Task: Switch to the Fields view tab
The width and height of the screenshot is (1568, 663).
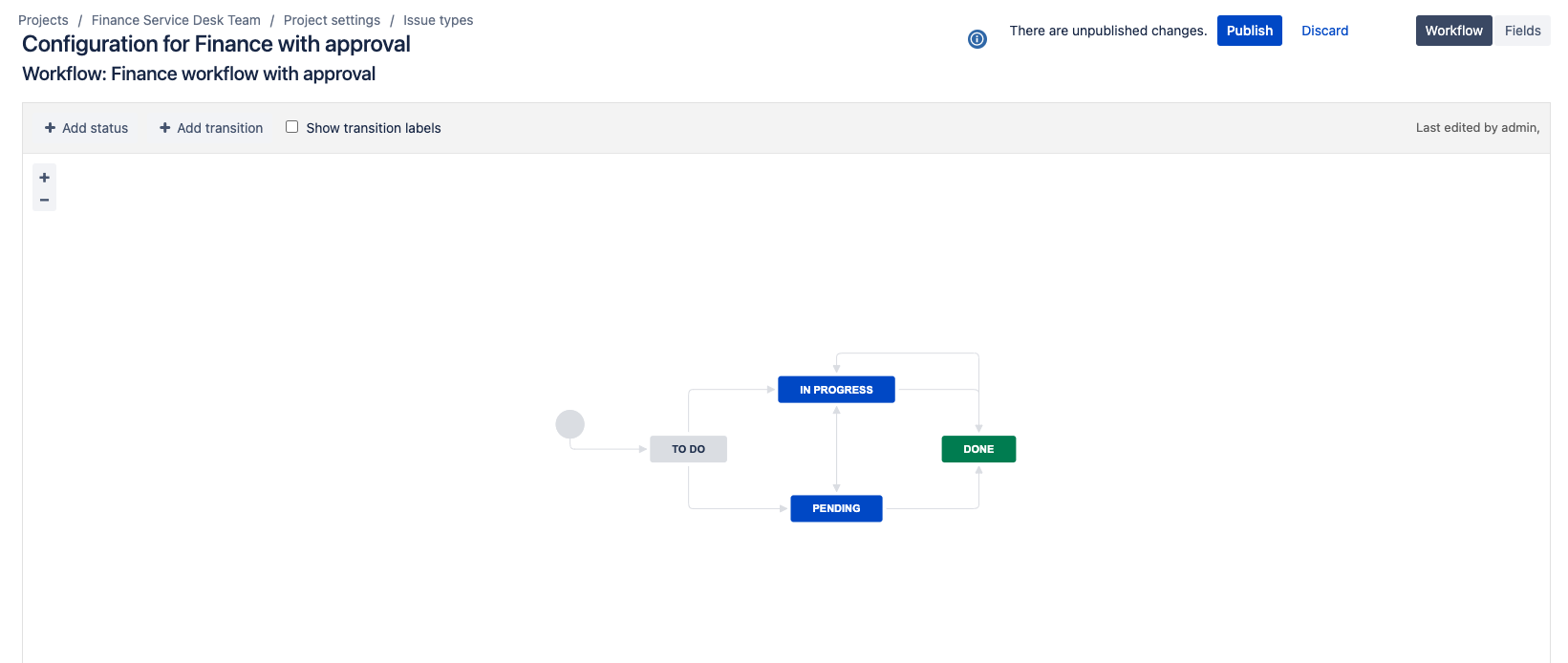Action: [x=1522, y=31]
